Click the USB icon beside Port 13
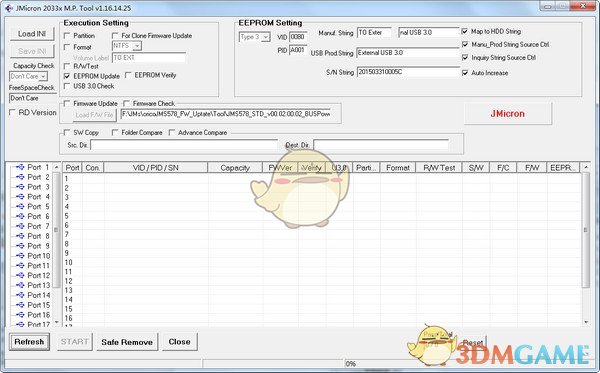This screenshot has width=600, height=373. (x=20, y=285)
